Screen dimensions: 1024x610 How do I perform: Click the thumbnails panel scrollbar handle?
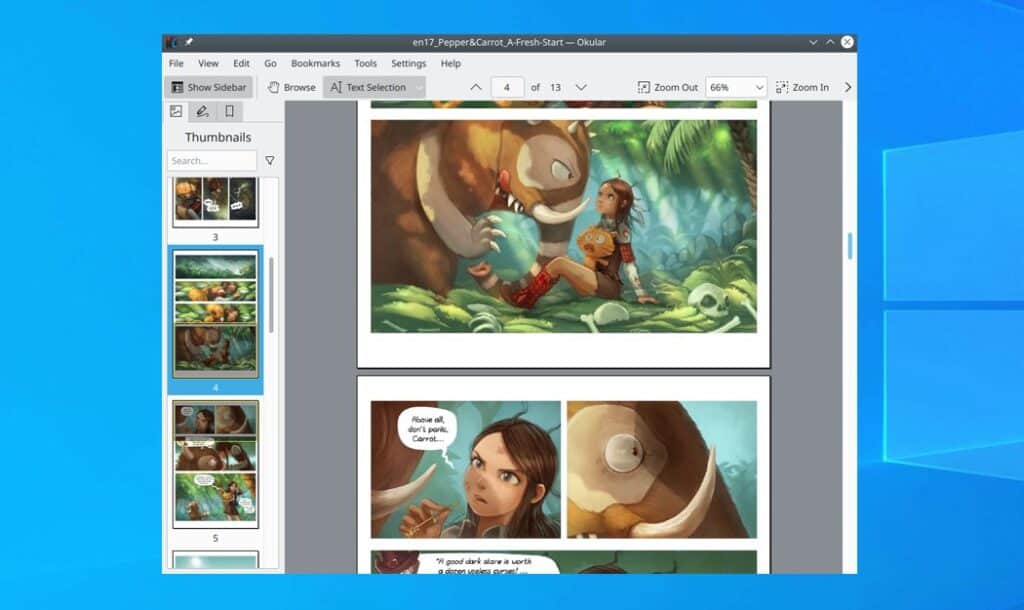(271, 295)
